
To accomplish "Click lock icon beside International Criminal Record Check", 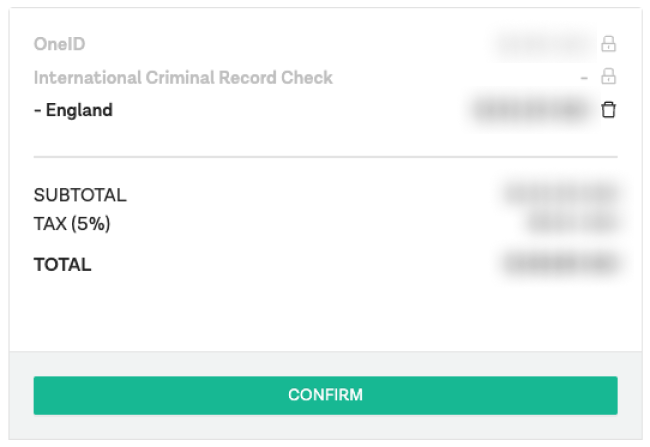I will click(x=608, y=76).
